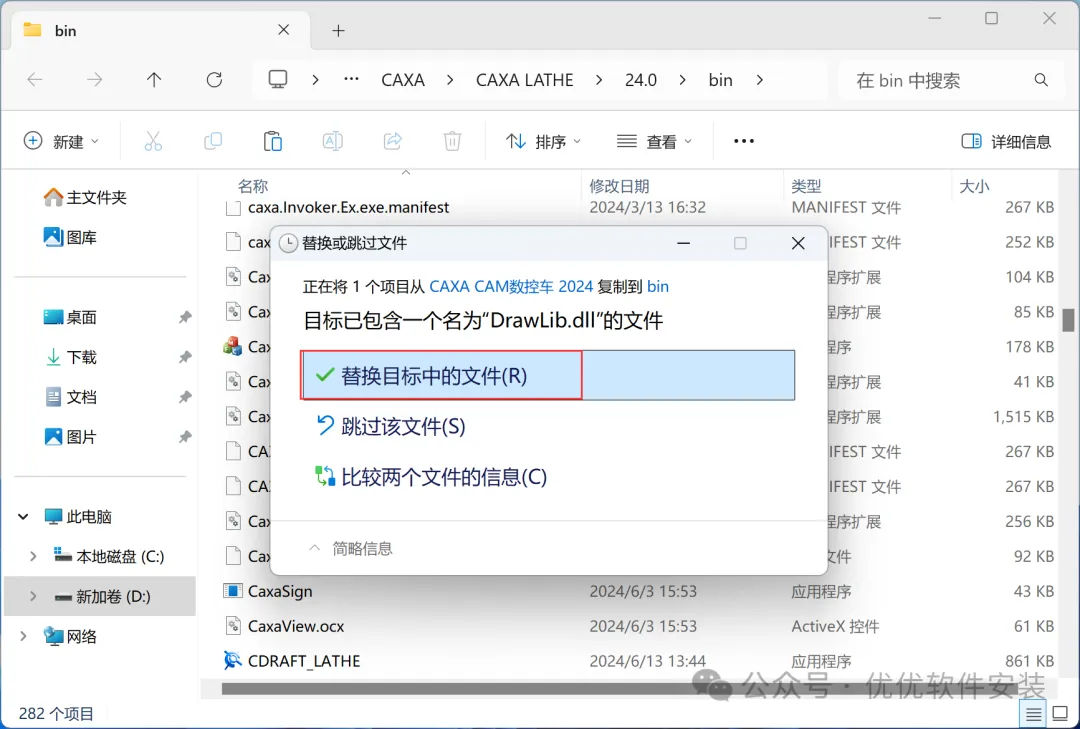Image resolution: width=1080 pixels, height=729 pixels.
Task: Open Pictures (图片) in sidebar
Action: click(x=70, y=438)
